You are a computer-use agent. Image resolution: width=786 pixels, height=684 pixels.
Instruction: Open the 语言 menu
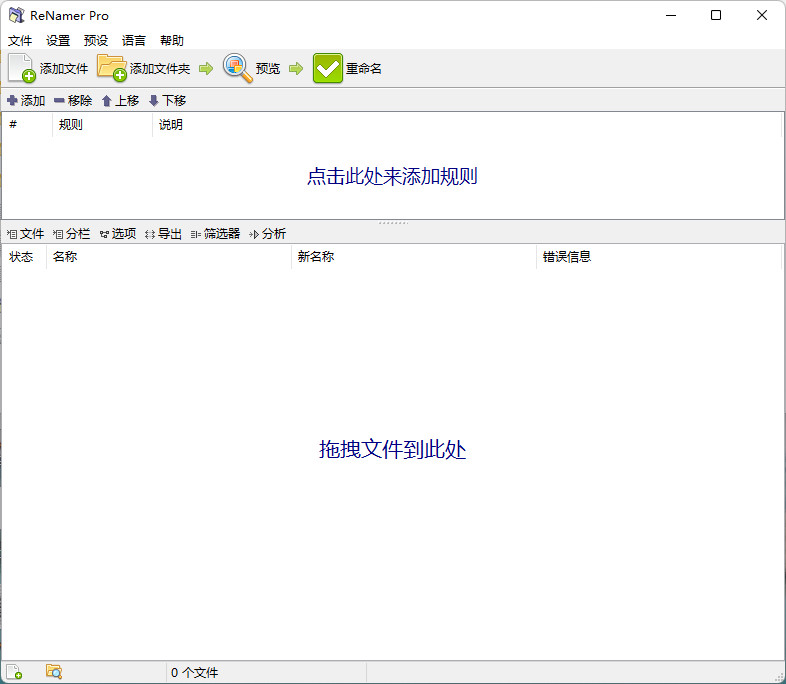pyautogui.click(x=134, y=41)
